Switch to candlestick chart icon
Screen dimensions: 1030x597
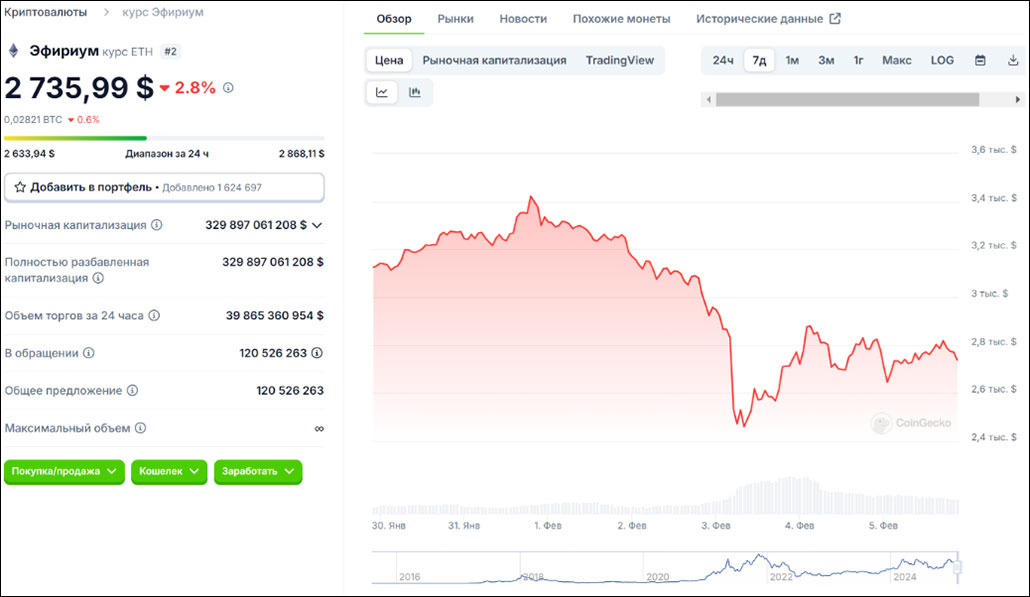point(414,93)
